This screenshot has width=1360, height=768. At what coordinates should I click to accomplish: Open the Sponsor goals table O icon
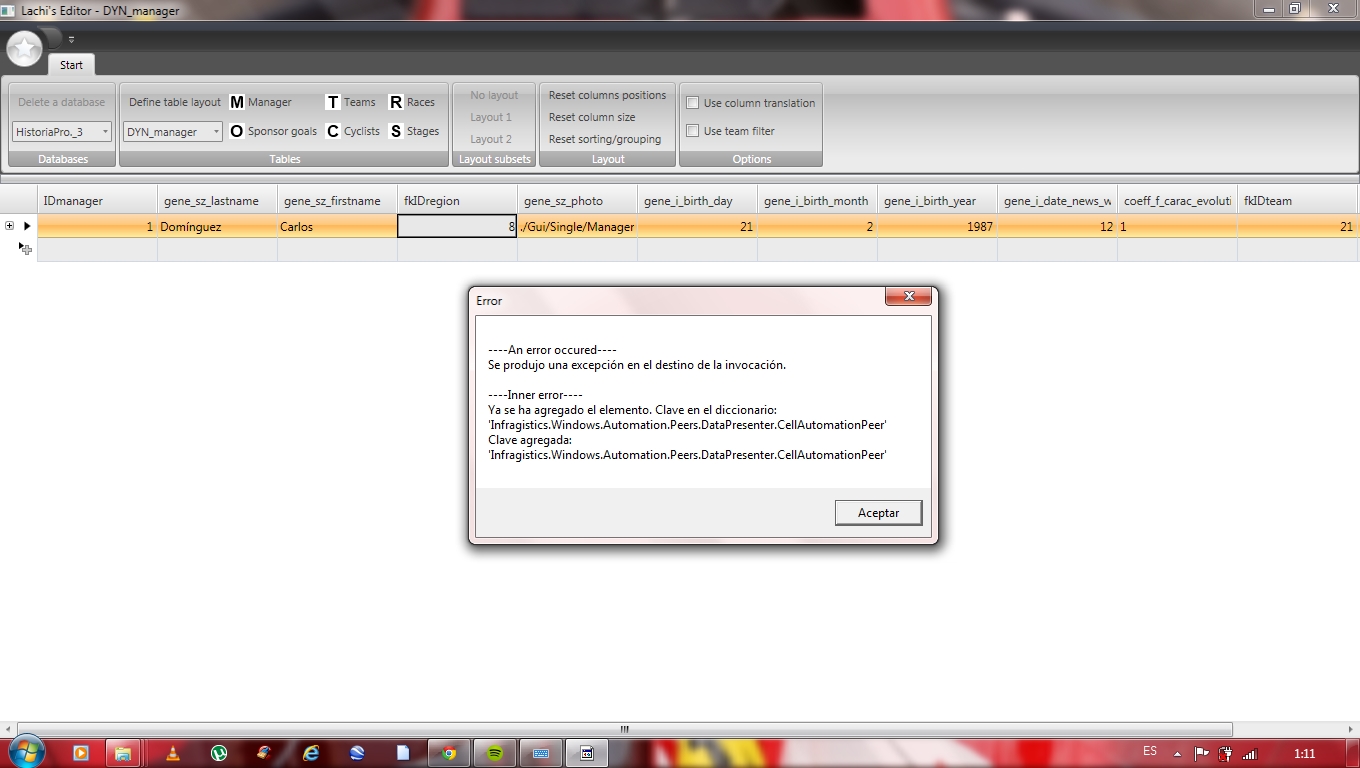[x=237, y=131]
